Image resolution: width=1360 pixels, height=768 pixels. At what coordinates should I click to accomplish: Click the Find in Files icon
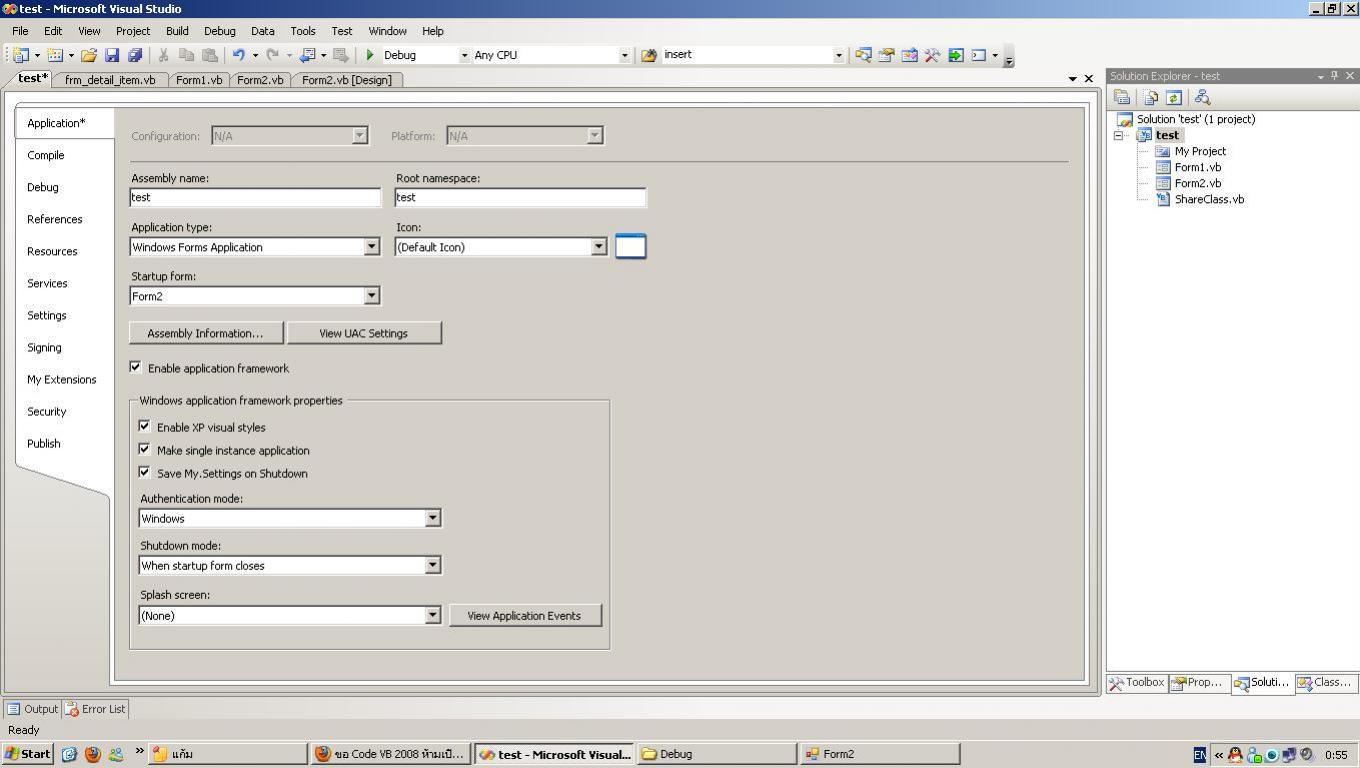649,55
